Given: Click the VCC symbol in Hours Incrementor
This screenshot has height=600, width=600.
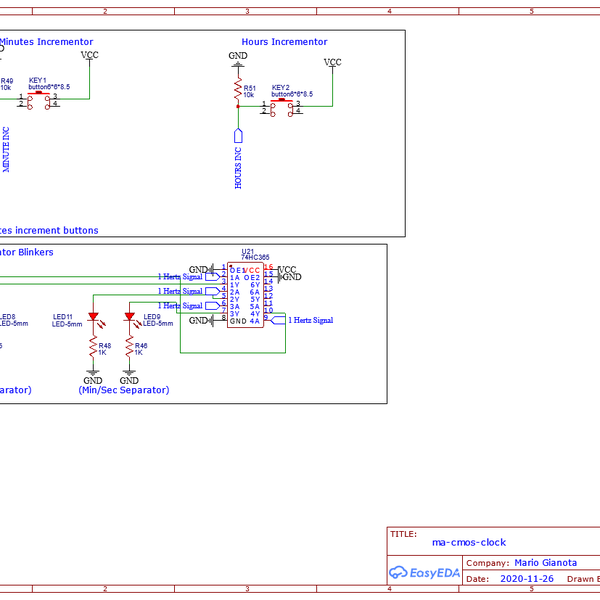Looking at the screenshot, I should 332,63.
